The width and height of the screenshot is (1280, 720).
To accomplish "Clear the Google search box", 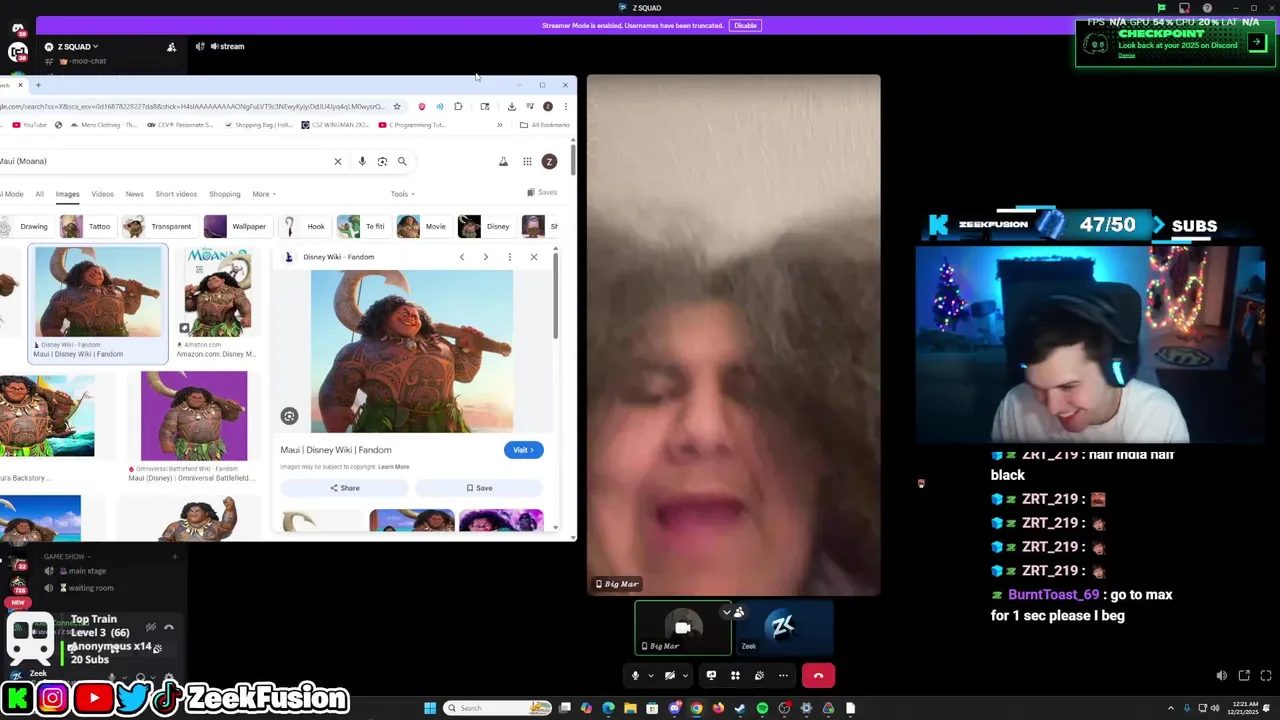I will point(338,161).
